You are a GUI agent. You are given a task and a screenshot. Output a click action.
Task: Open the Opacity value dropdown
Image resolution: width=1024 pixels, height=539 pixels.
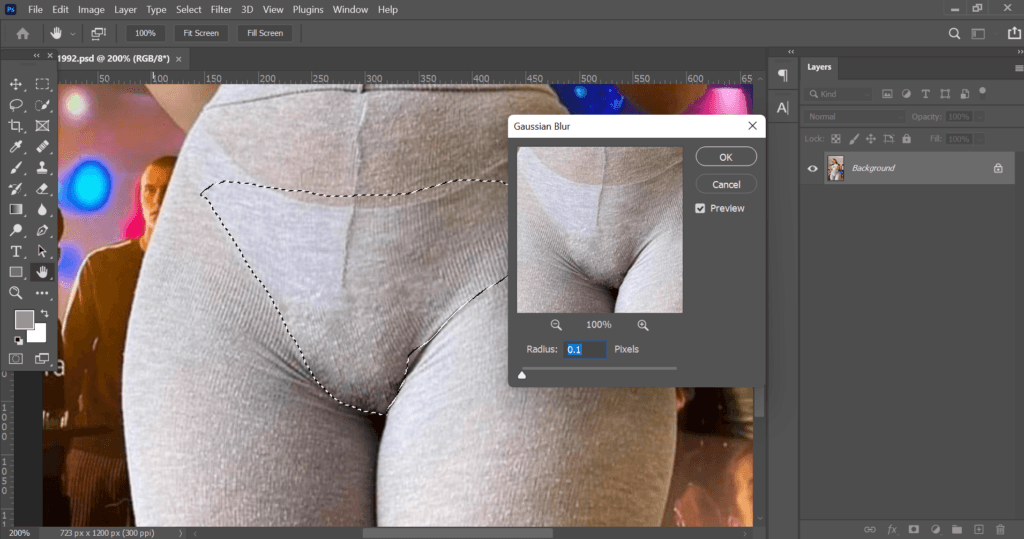[979, 117]
